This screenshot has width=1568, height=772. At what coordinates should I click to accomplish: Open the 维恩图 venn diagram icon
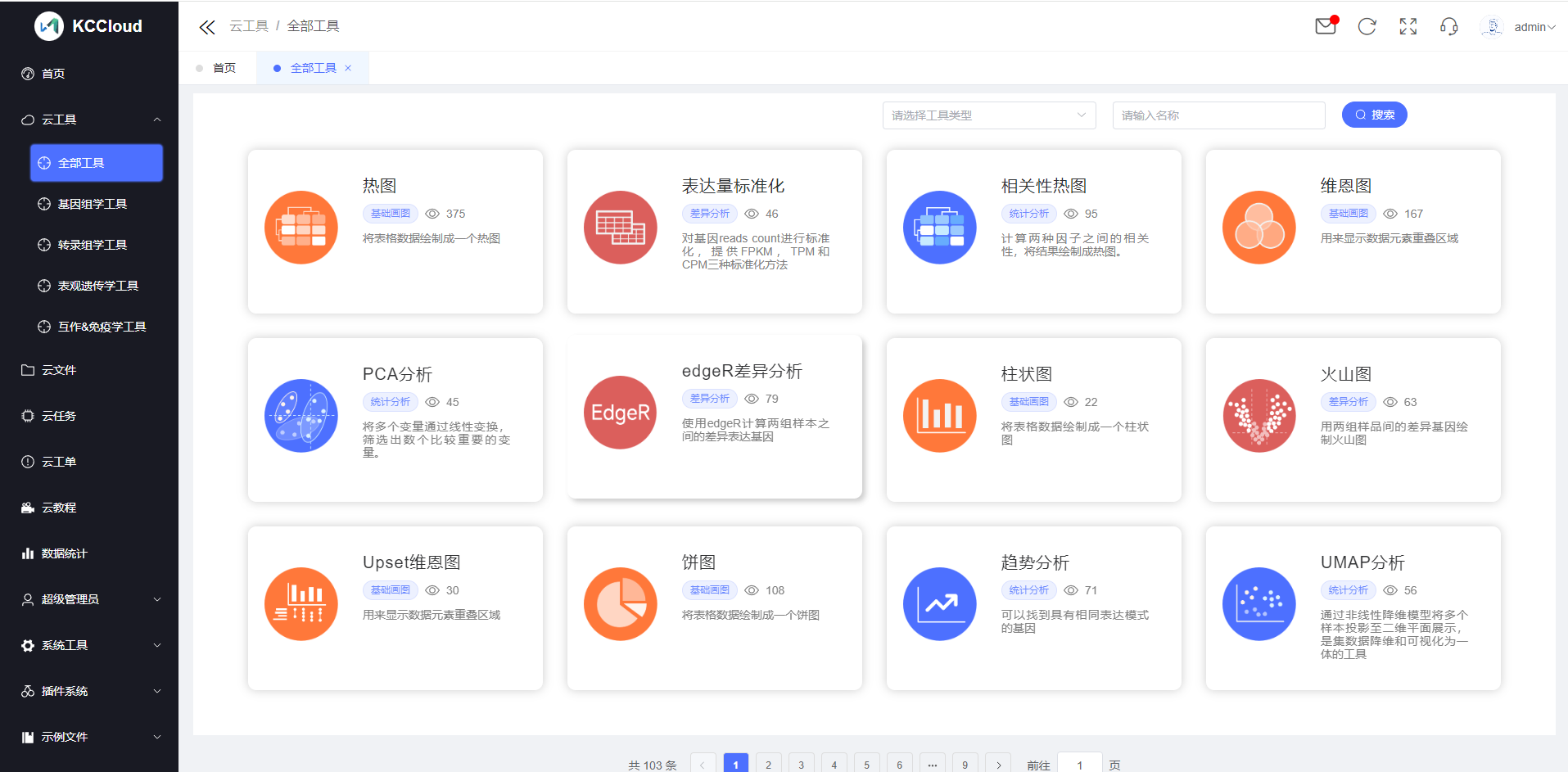pyautogui.click(x=1259, y=228)
